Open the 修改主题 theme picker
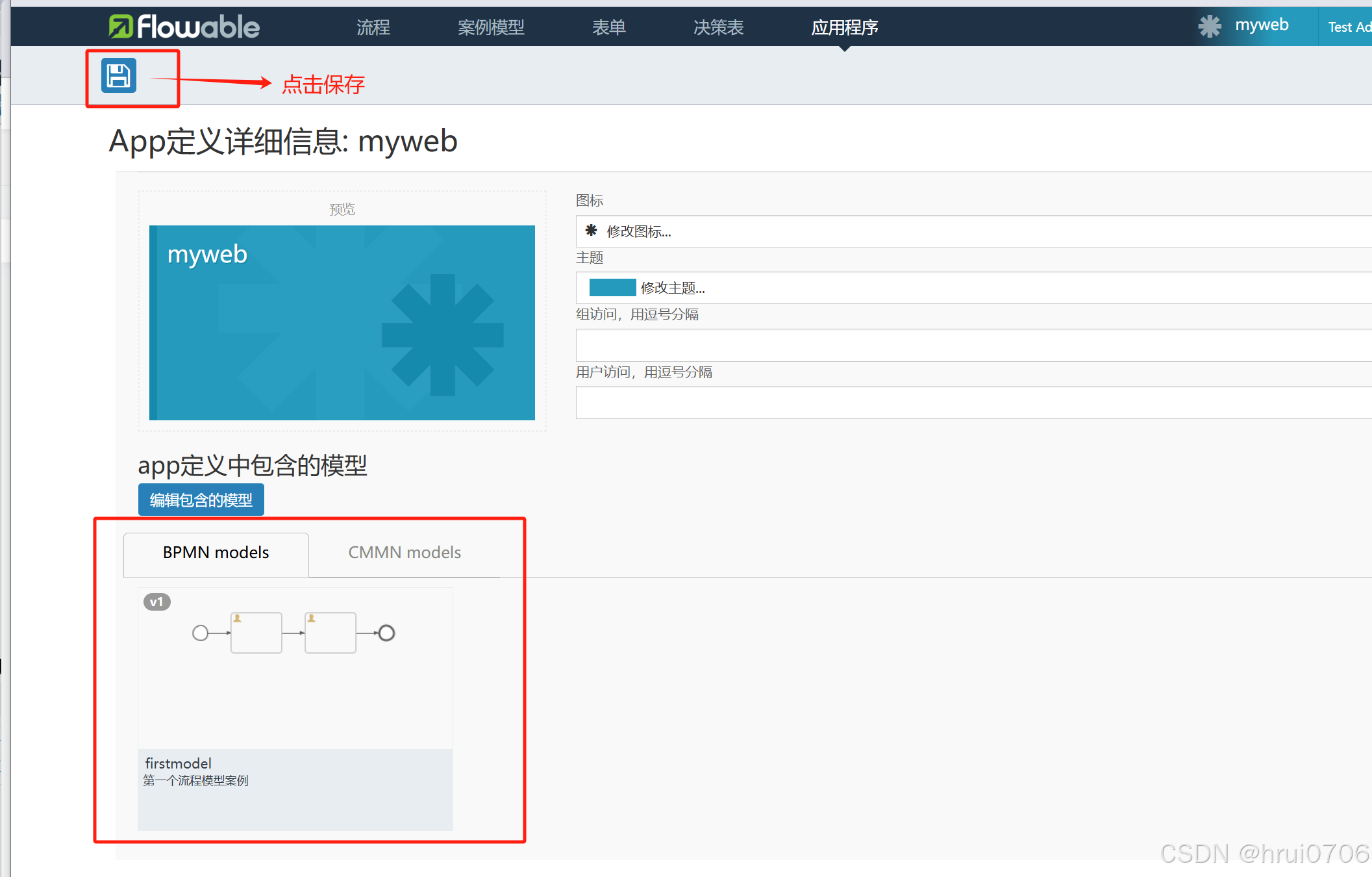 pos(672,288)
